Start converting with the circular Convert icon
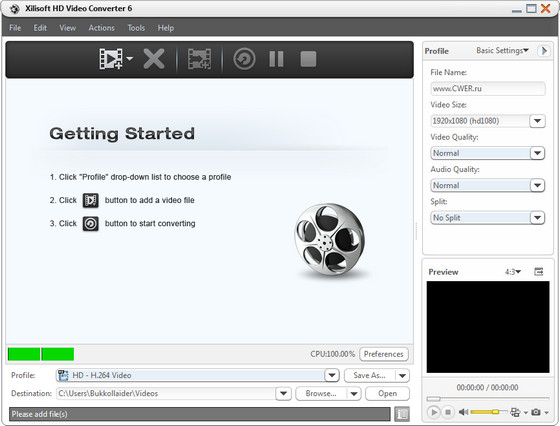The image size is (560, 426). (244, 59)
